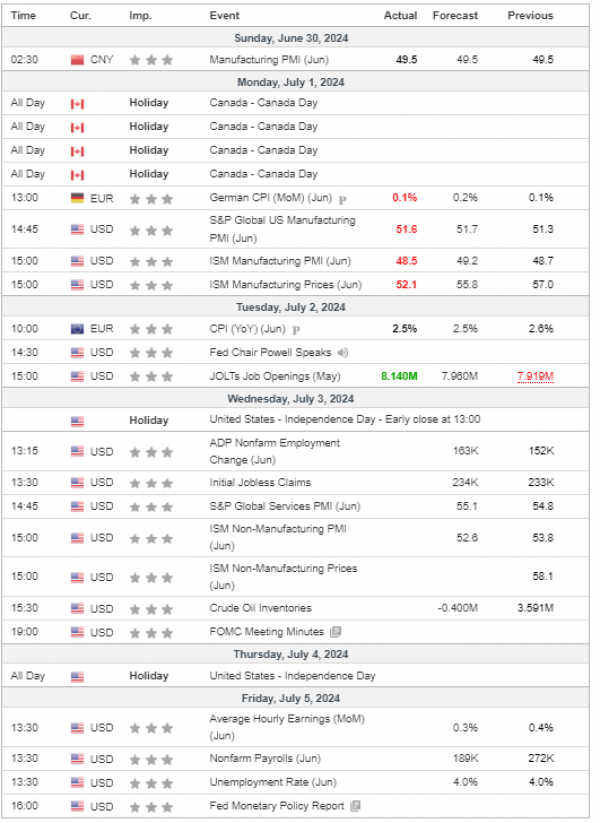The width and height of the screenshot is (600, 823).
Task: Click the revised previous value 7.919M
Action: coord(535,376)
